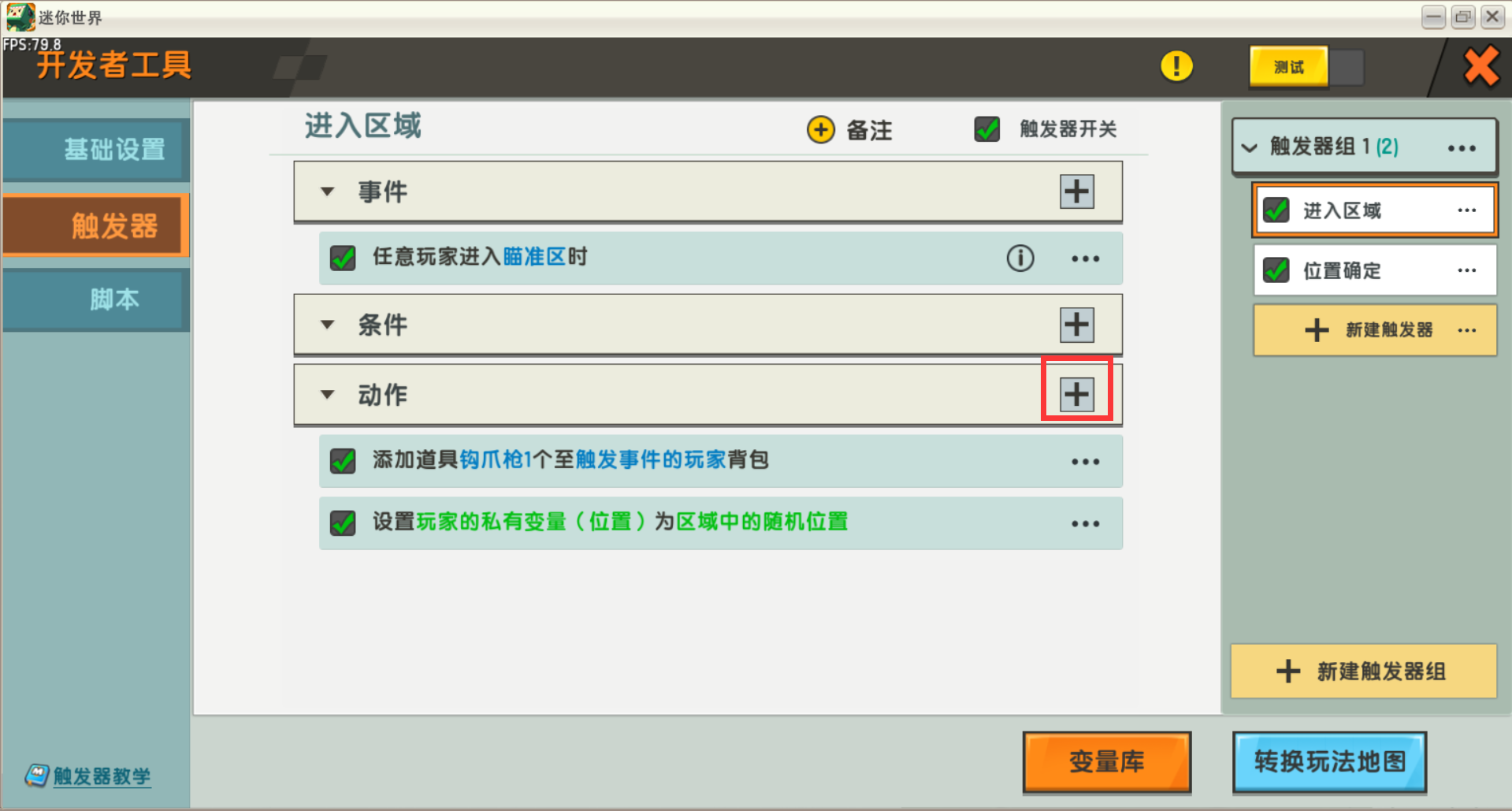
Task: Open more options for 钩爪枪 action
Action: coord(1085,462)
